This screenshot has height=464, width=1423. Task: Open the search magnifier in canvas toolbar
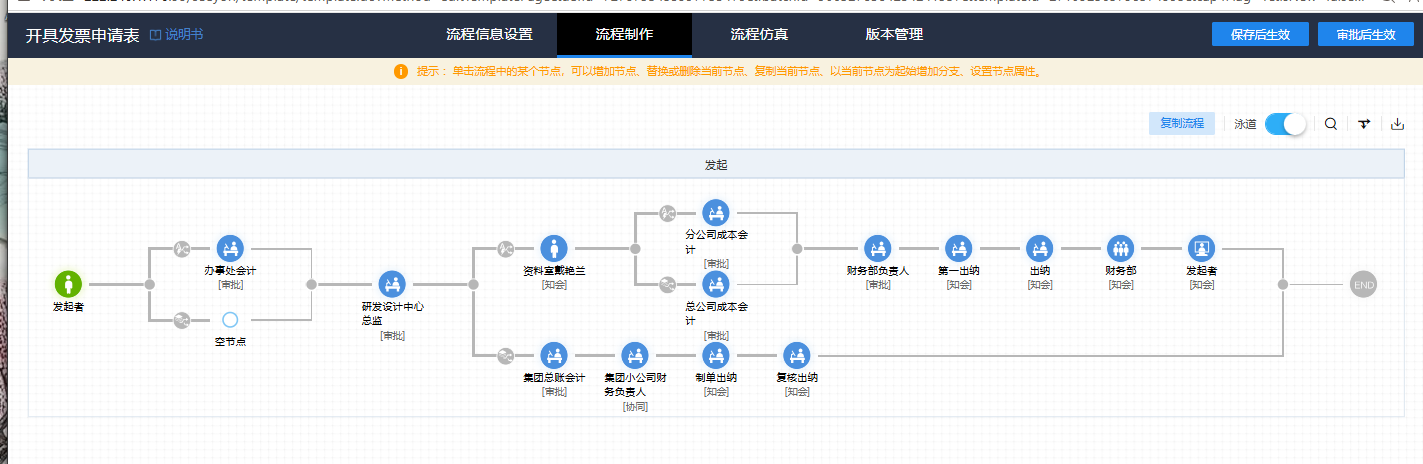1331,124
